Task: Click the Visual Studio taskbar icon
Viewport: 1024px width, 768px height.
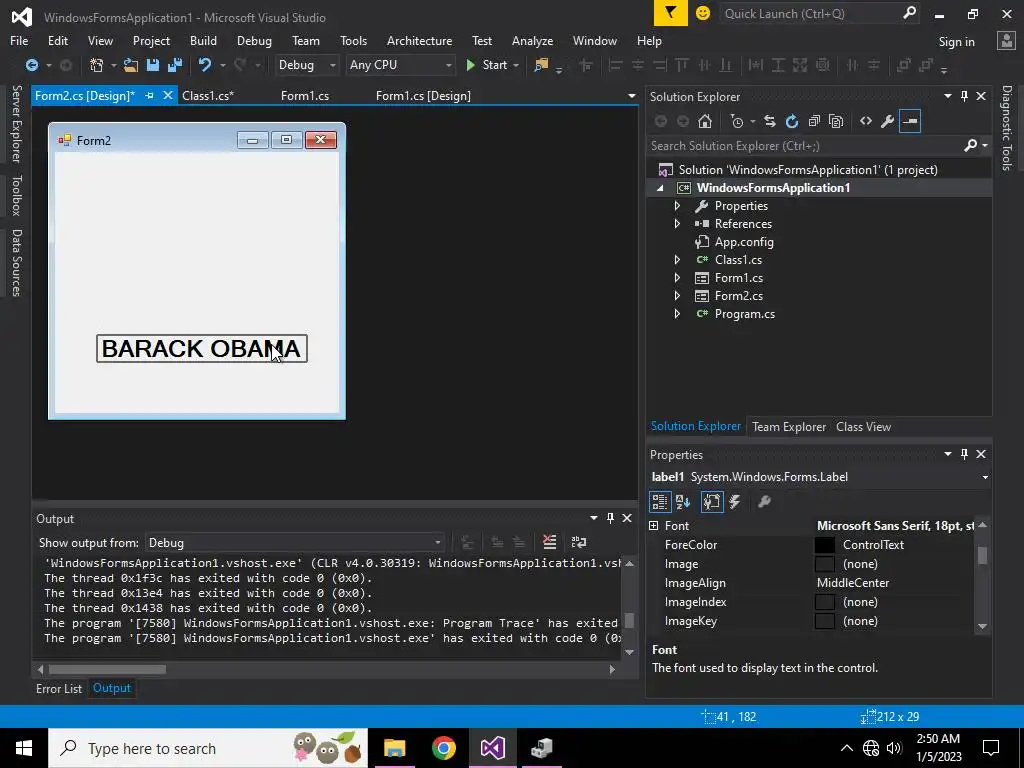Action: click(x=492, y=748)
